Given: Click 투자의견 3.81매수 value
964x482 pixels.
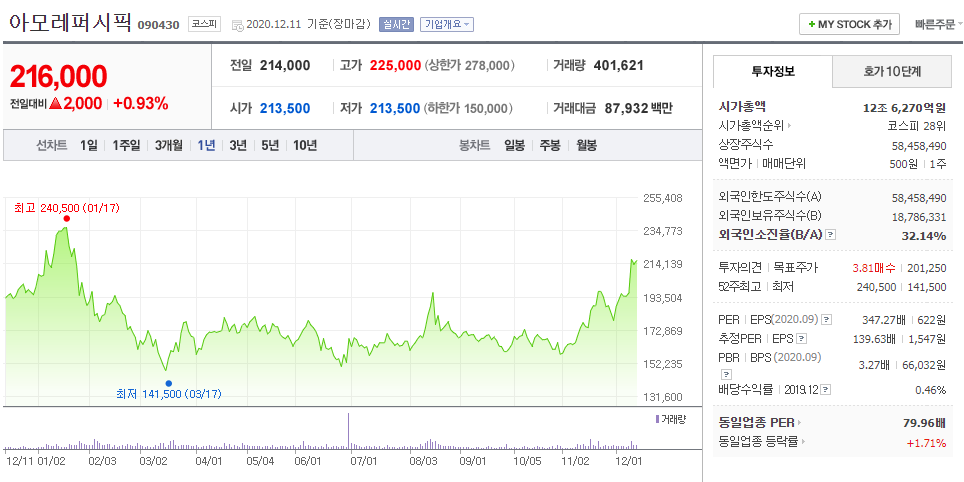Looking at the screenshot, I should coord(876,268).
